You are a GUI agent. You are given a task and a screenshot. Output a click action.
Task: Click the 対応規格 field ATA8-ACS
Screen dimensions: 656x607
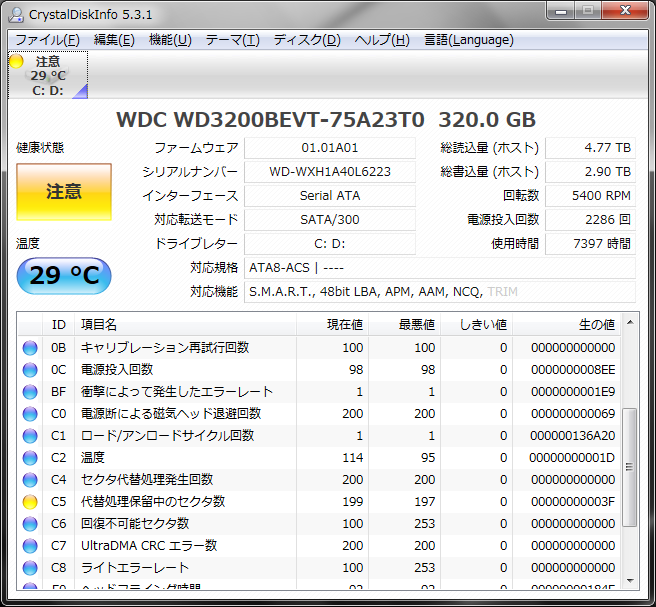[440, 268]
